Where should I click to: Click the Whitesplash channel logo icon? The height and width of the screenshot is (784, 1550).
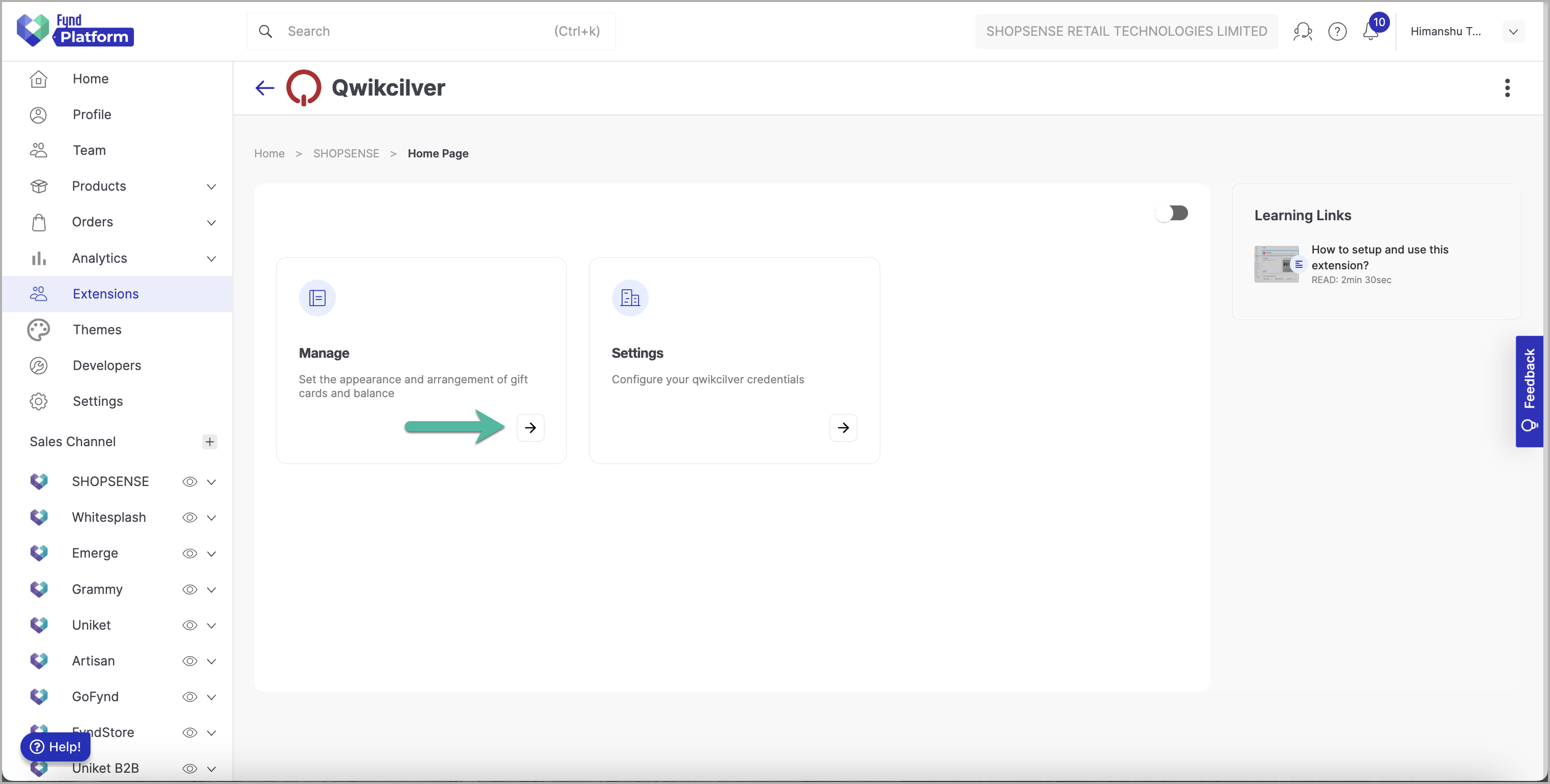[38, 517]
